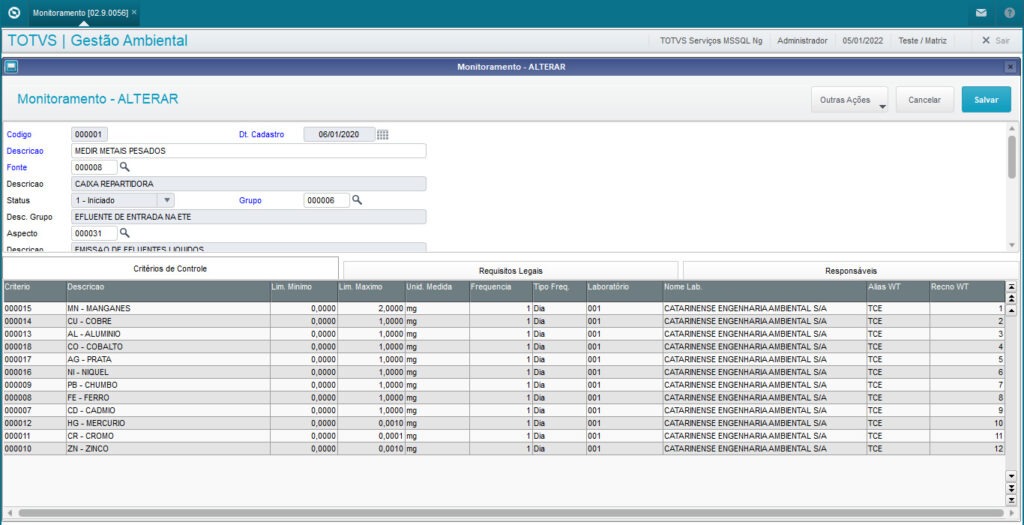1024x525 pixels.
Task: Open the calendar picker beside Dt. Cadastro
Action: tap(383, 135)
